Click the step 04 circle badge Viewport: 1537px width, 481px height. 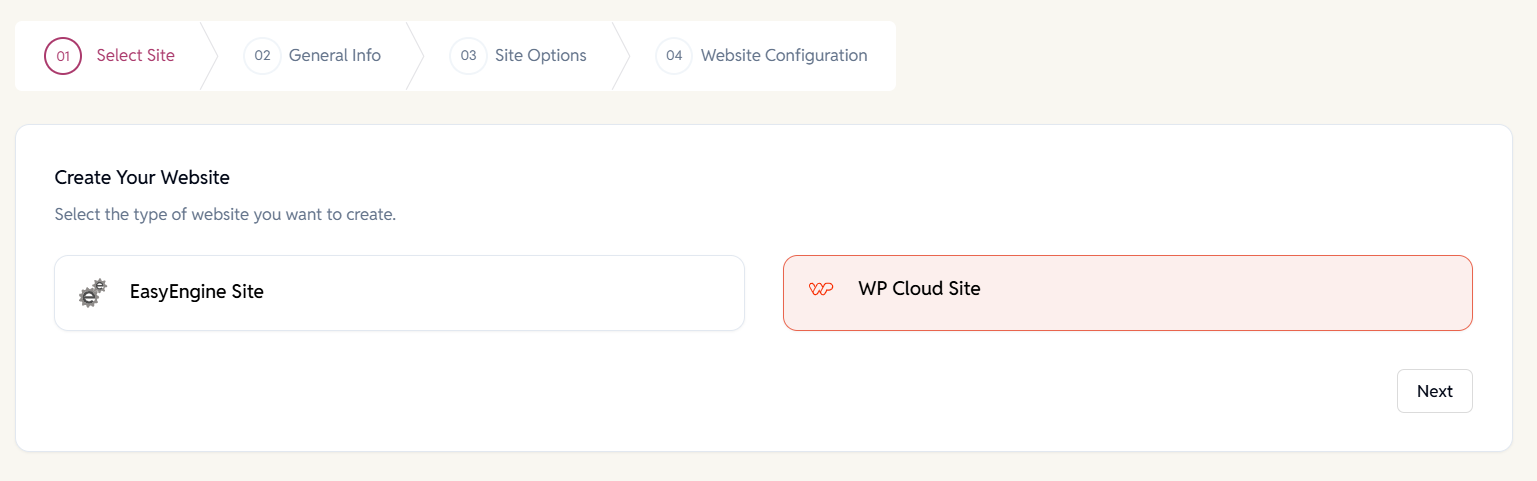pyautogui.click(x=674, y=56)
